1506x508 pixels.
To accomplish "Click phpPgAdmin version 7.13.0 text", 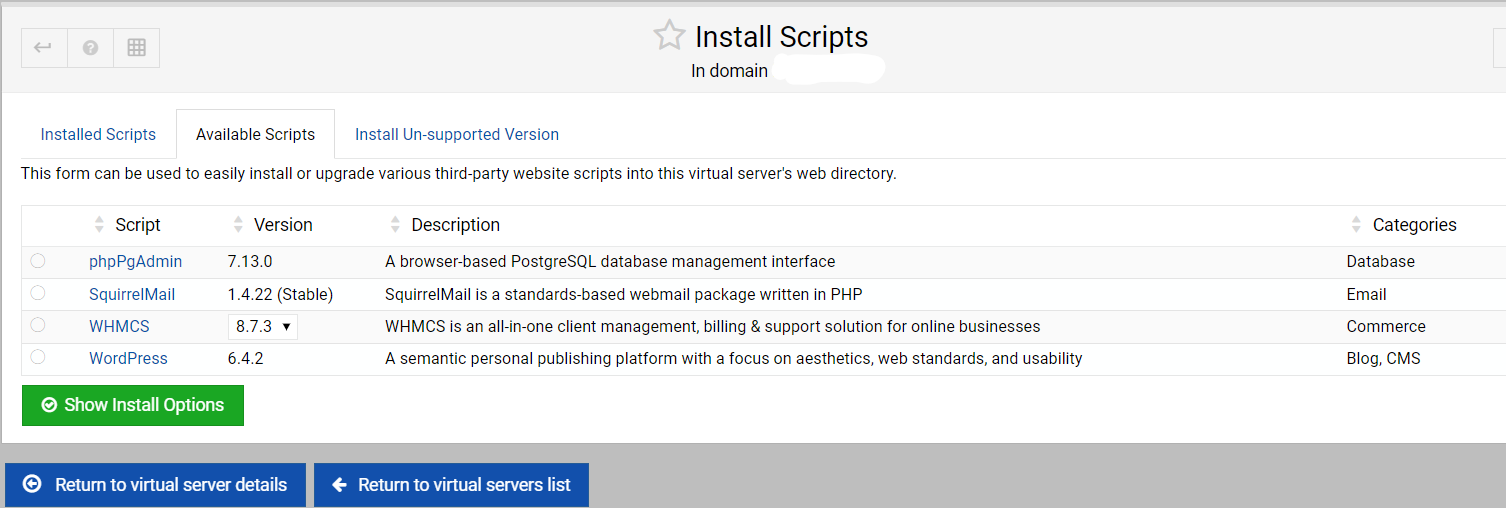I will (x=250, y=261).
